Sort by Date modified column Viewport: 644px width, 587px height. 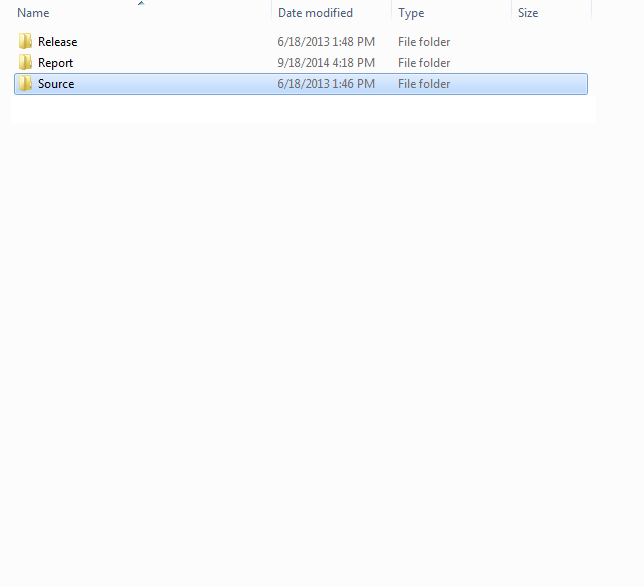[315, 13]
